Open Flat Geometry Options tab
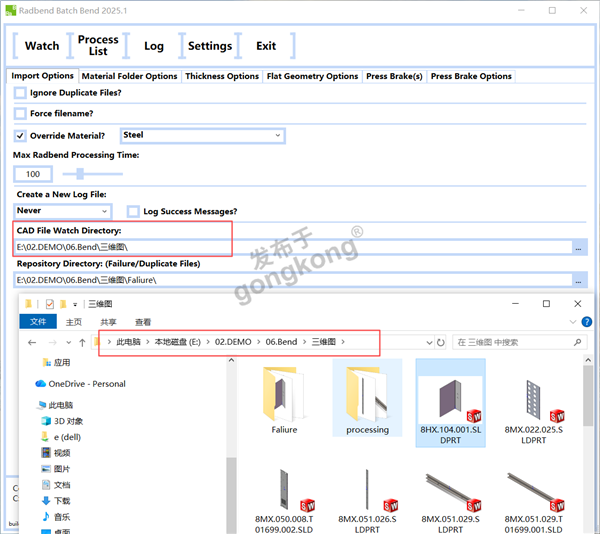 (312, 76)
